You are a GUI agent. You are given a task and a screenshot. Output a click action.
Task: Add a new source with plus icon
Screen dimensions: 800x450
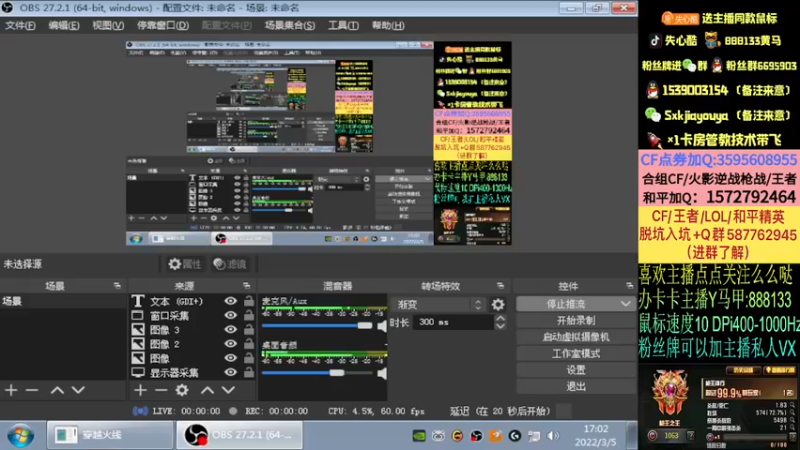coord(140,390)
